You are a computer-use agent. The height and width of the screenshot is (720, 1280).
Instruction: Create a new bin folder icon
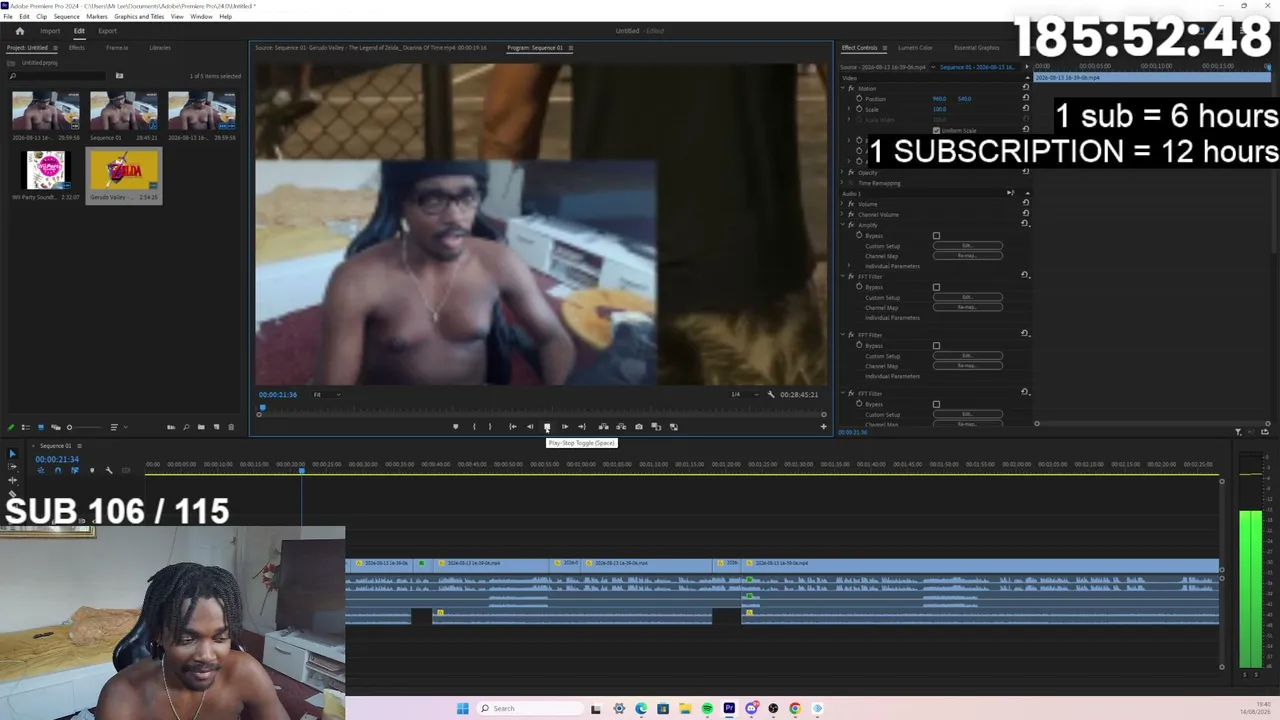point(201,428)
